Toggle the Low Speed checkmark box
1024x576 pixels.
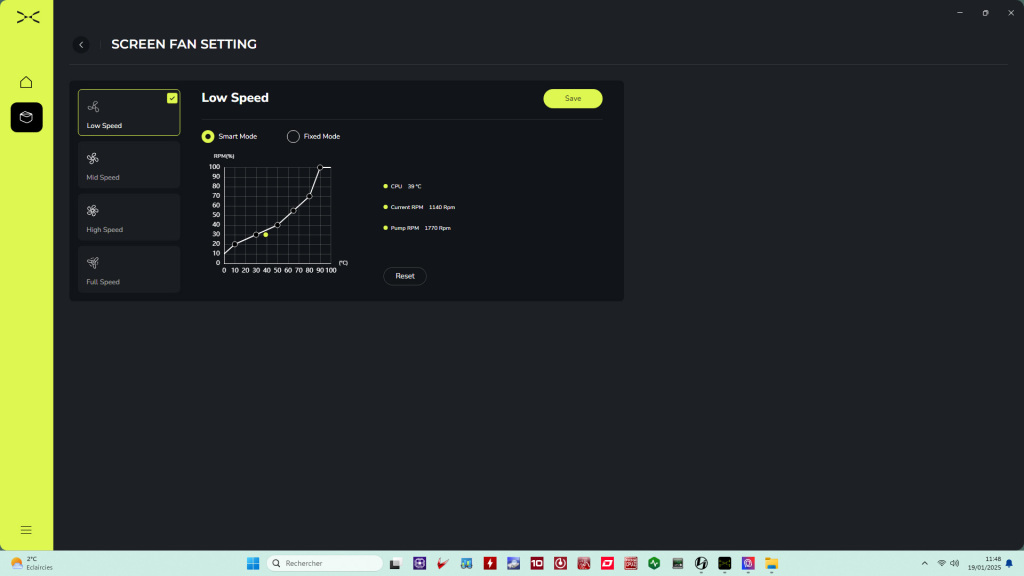pyautogui.click(x=172, y=98)
